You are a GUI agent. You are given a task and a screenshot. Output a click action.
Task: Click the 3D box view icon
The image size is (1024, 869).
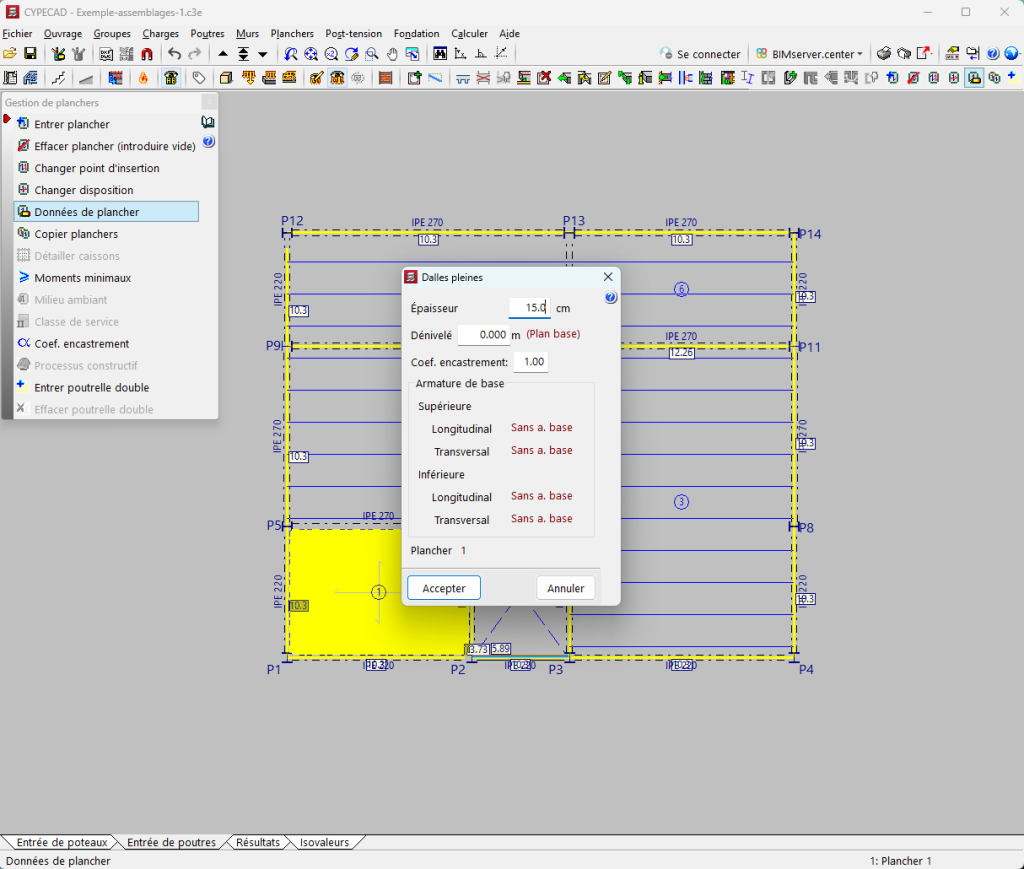(226, 78)
